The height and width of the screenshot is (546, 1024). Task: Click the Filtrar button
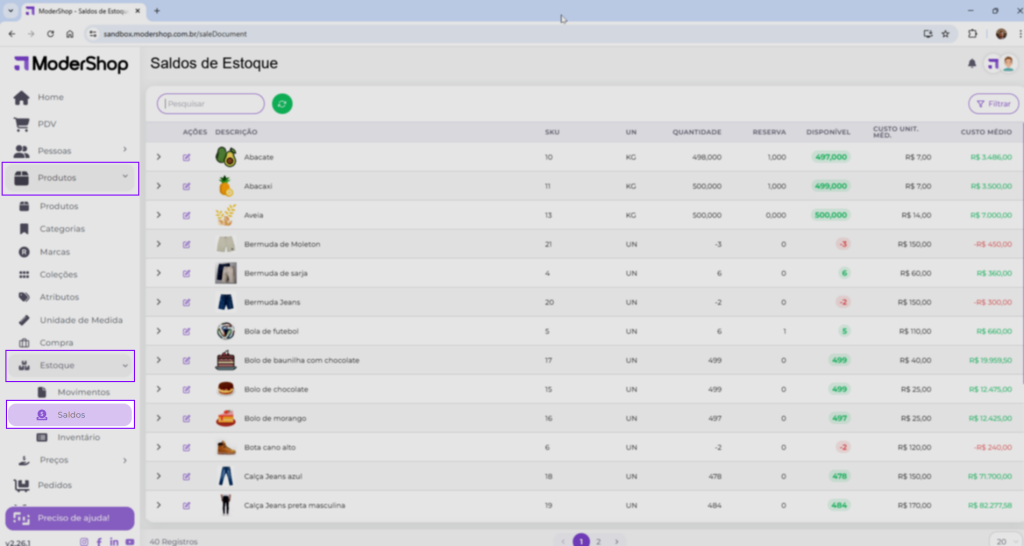(x=993, y=103)
